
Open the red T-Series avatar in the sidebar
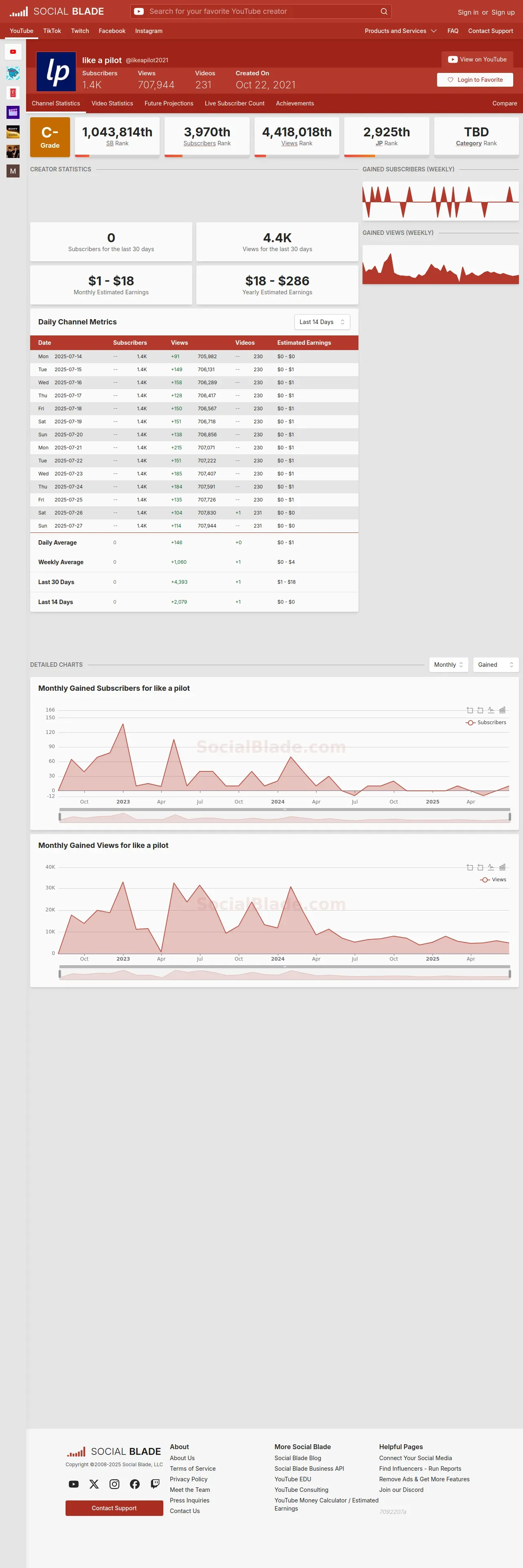point(13,92)
